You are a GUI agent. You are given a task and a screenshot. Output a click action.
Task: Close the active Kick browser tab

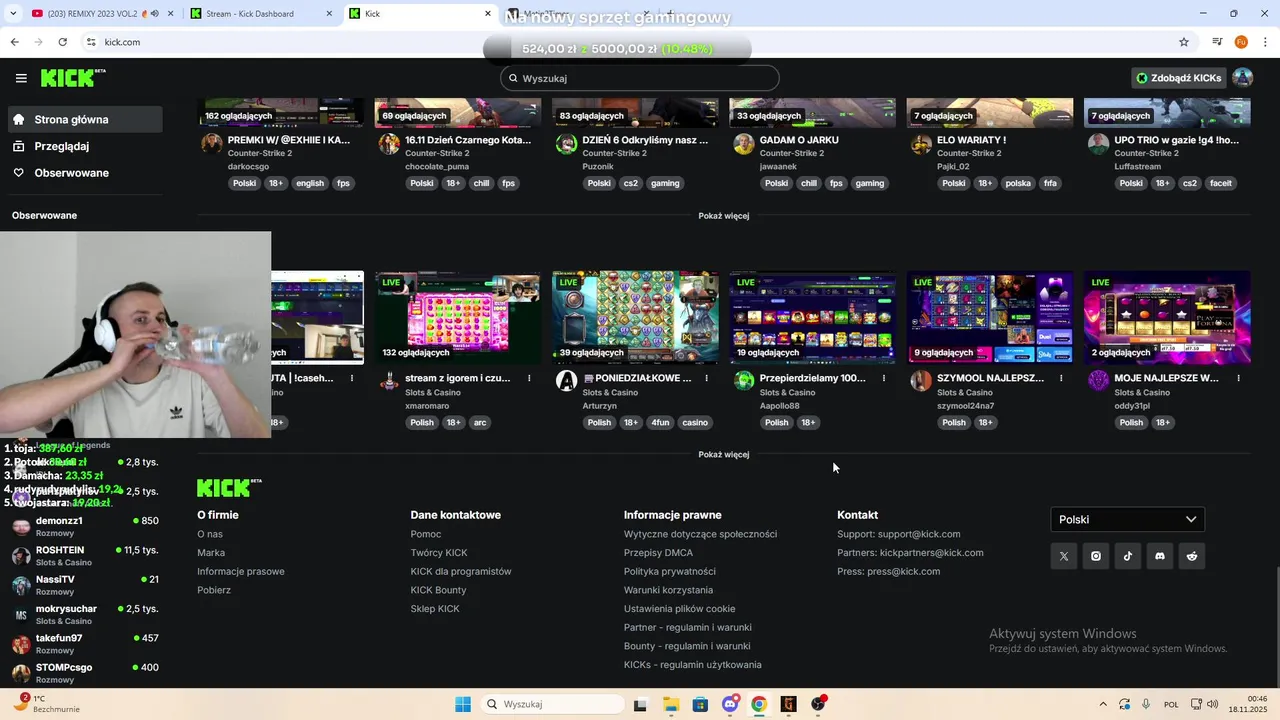(488, 14)
